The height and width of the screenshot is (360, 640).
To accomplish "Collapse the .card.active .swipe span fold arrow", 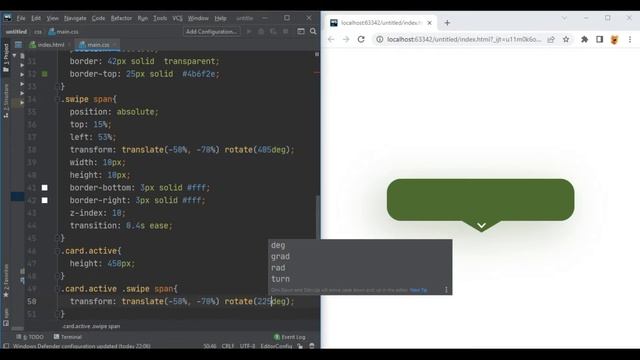I will click(58, 289).
